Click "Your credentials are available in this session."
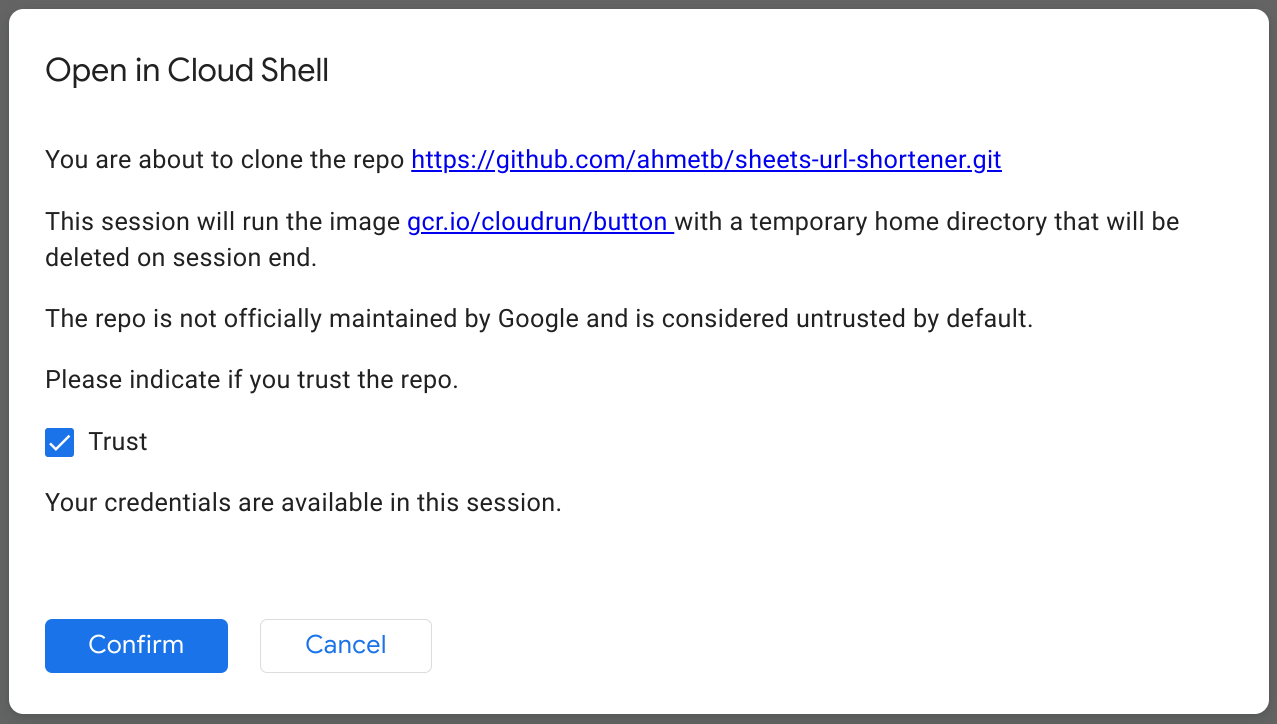 [303, 503]
